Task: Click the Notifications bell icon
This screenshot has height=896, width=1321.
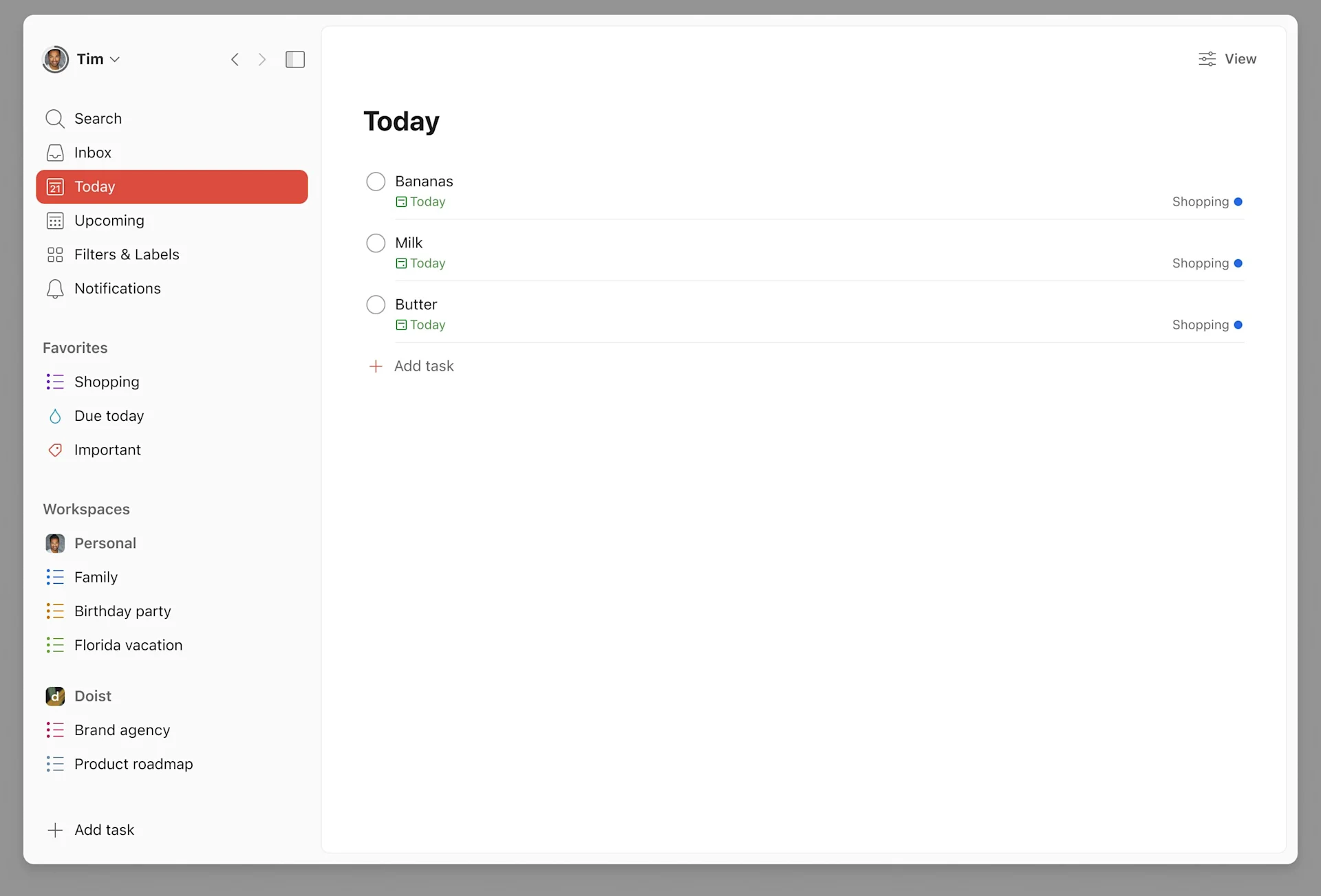Action: click(55, 289)
